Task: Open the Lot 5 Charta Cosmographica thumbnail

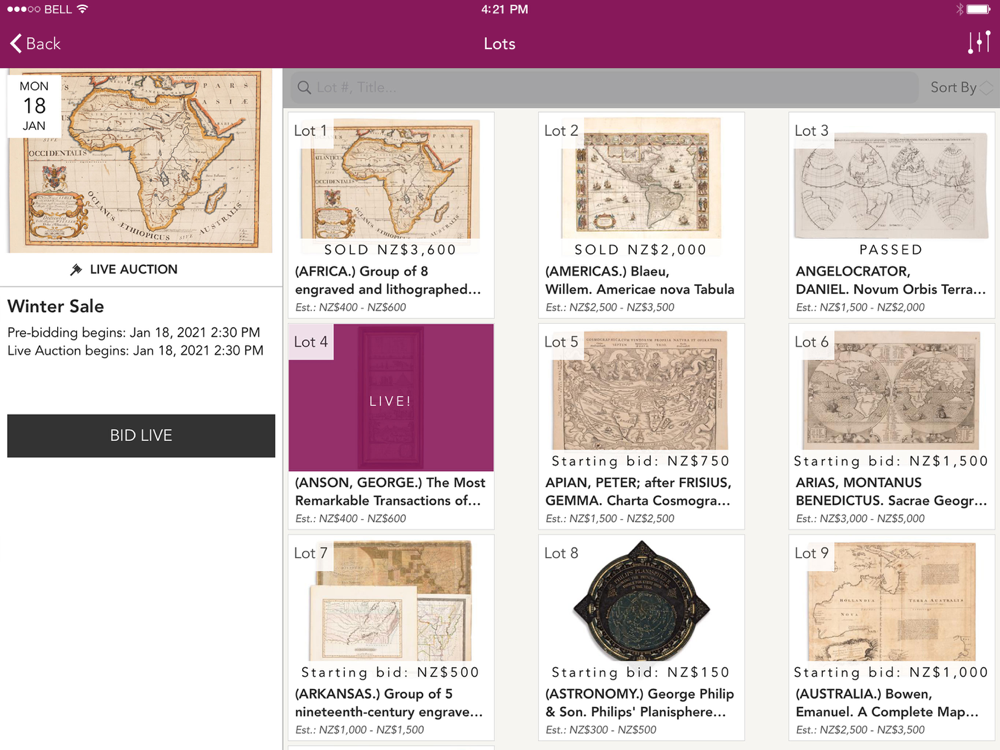Action: 641,390
